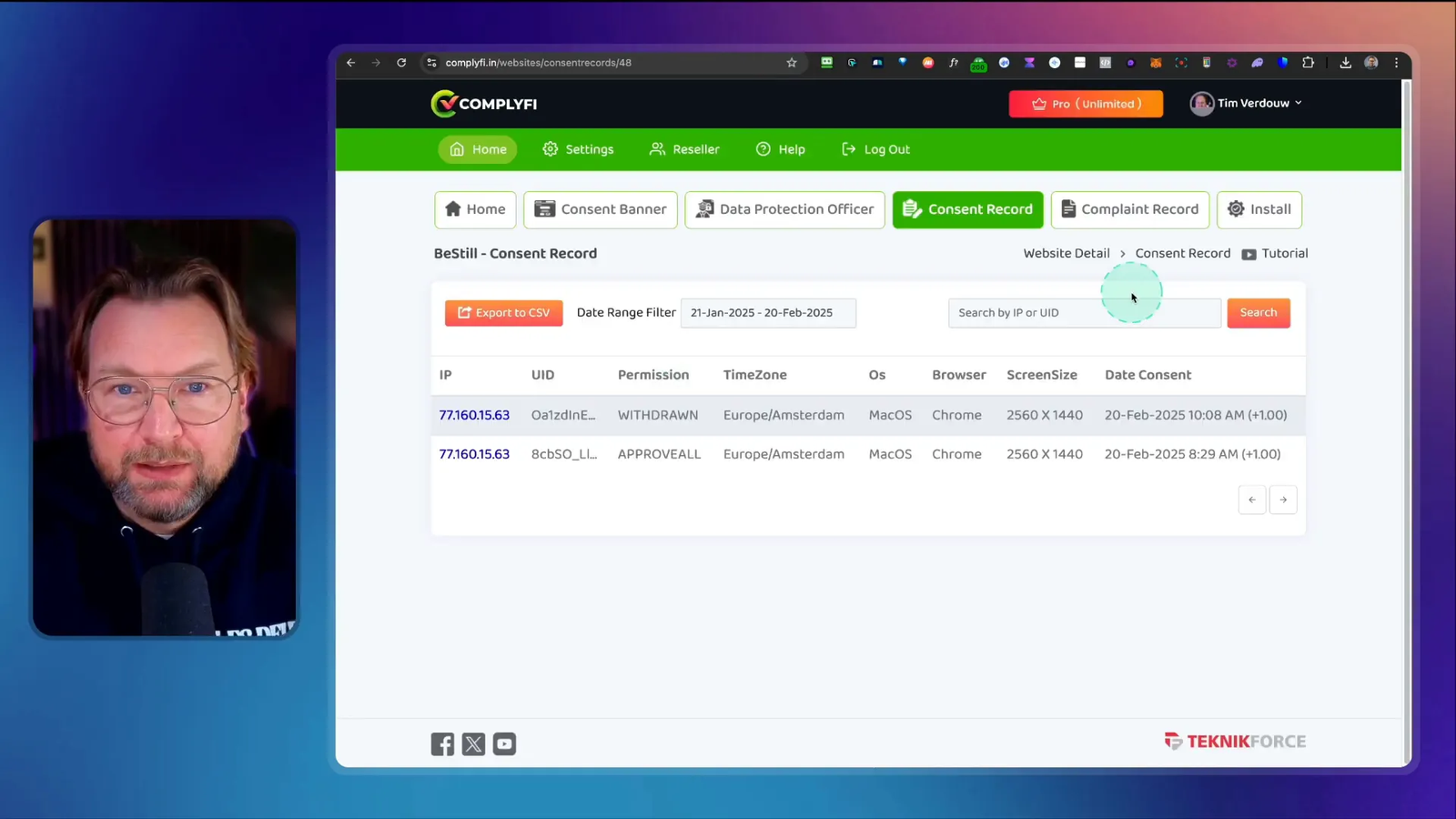1456x819 pixels.
Task: Open Website Detail breadcrumb link
Action: coord(1067,254)
